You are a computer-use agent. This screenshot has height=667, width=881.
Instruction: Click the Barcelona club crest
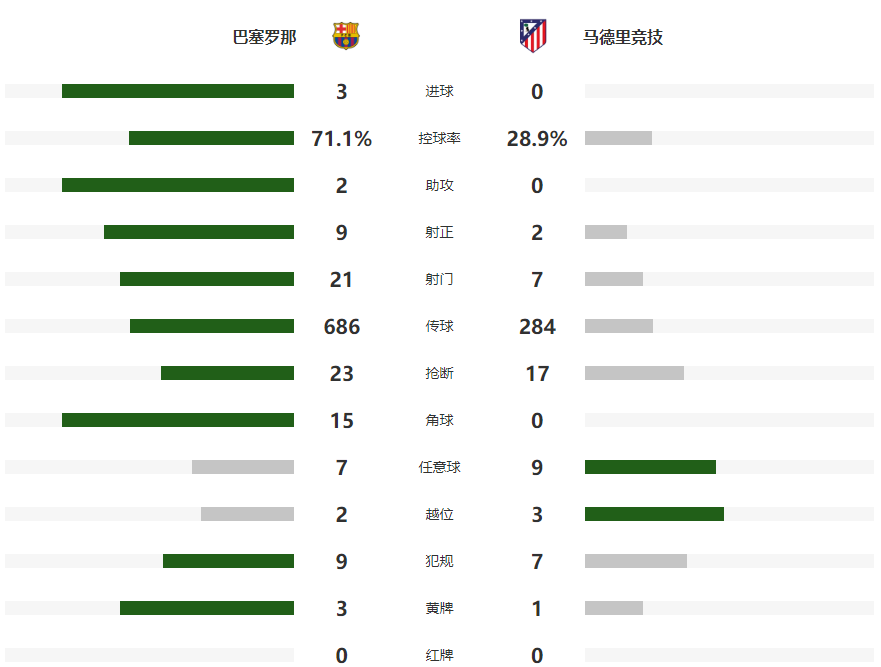click(x=346, y=37)
